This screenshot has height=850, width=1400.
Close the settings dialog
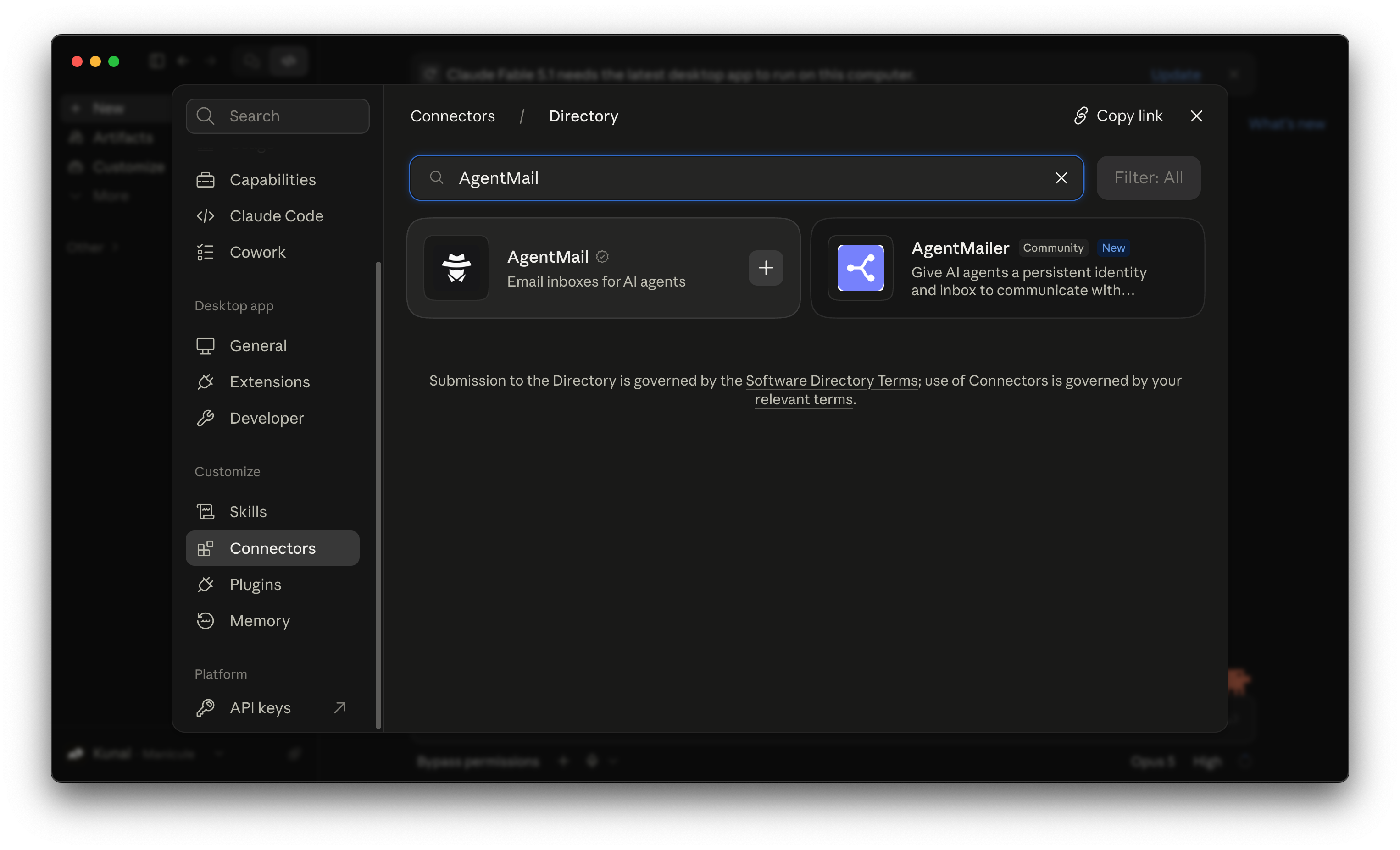click(x=1196, y=116)
